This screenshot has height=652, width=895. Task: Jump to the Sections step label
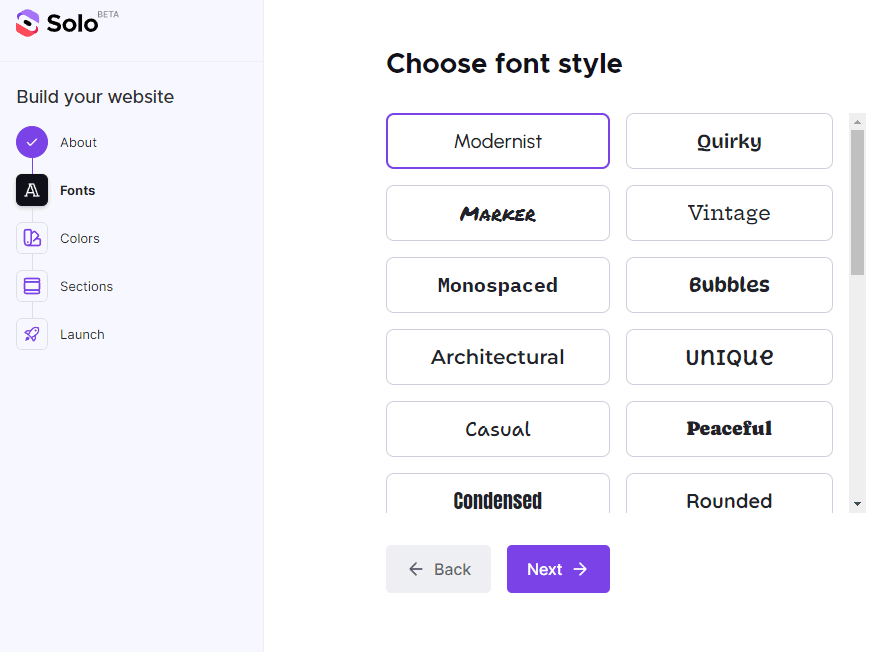click(86, 286)
